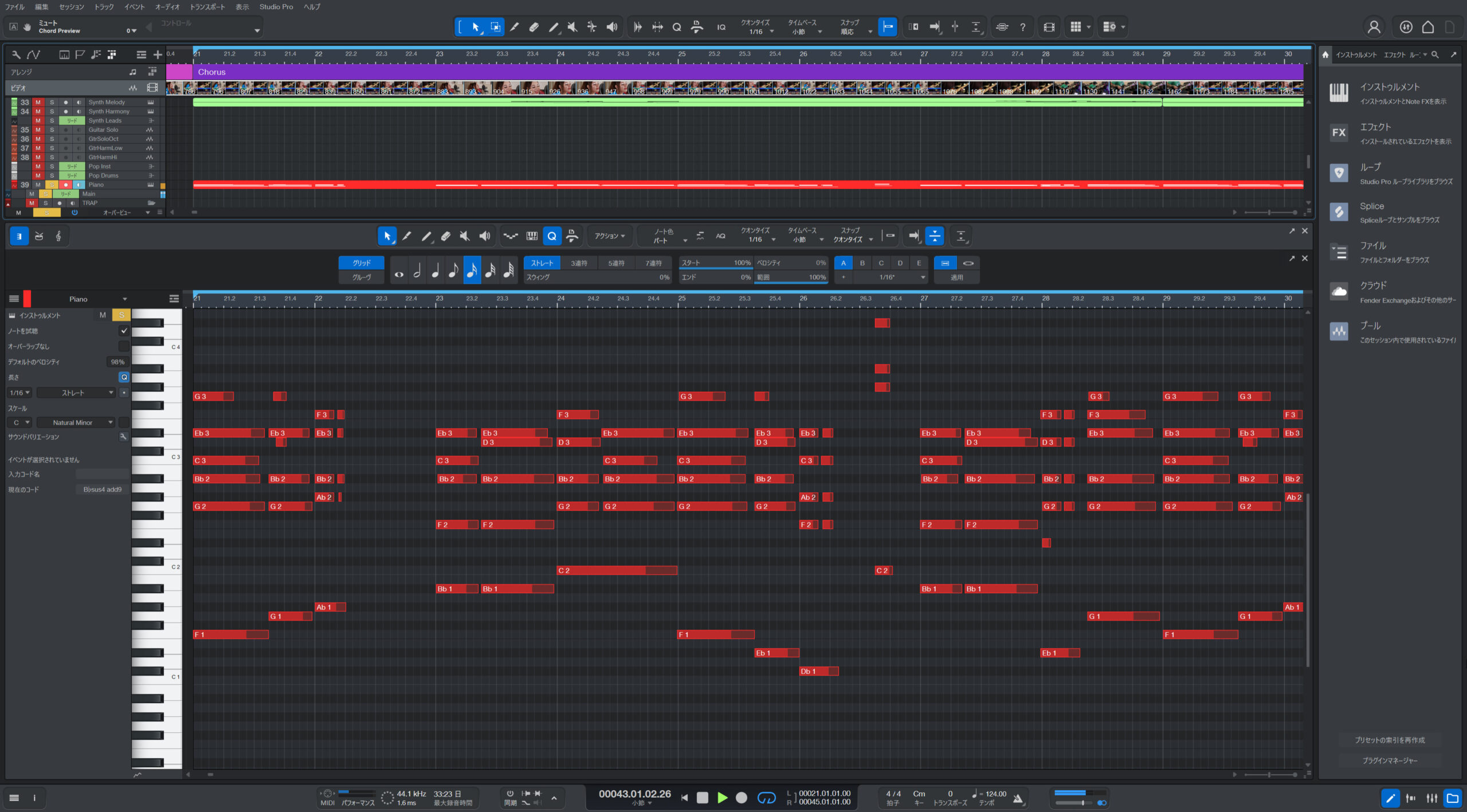Click the Record button in transport
Screen dimensions: 1467x812
pos(741,797)
